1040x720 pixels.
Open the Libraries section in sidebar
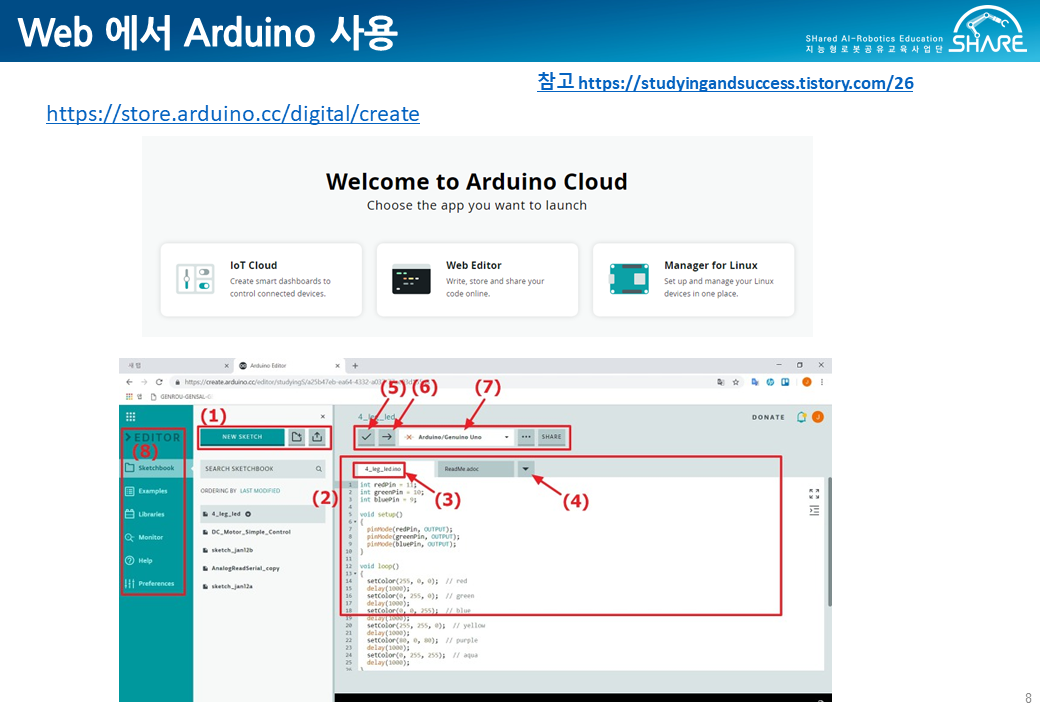(151, 514)
